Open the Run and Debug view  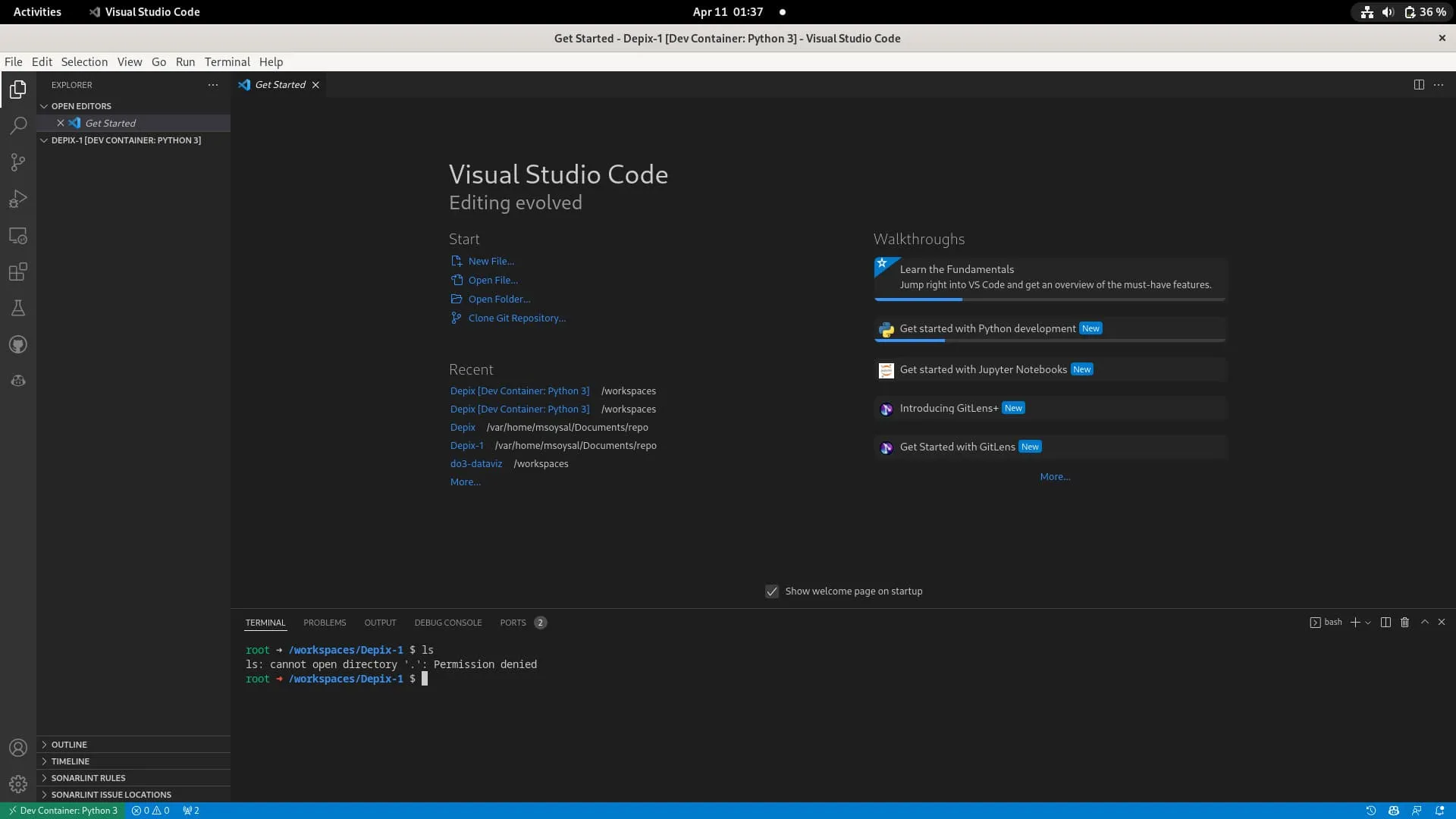click(x=18, y=199)
